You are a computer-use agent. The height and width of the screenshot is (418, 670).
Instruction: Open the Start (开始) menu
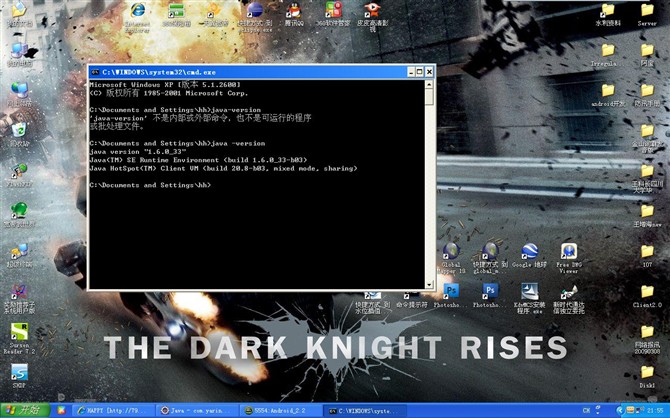click(25, 410)
